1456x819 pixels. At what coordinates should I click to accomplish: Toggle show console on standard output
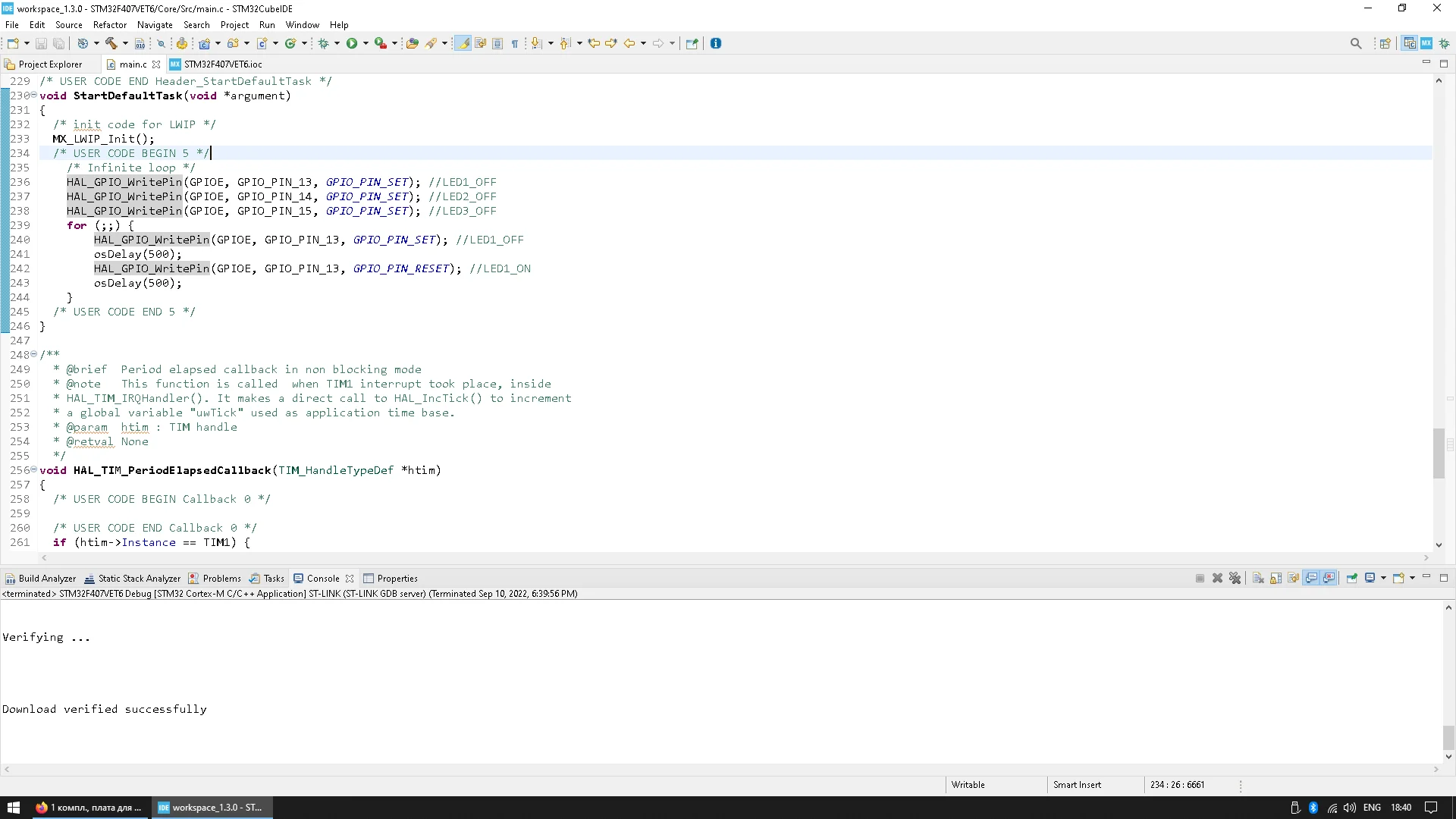pyautogui.click(x=1311, y=578)
